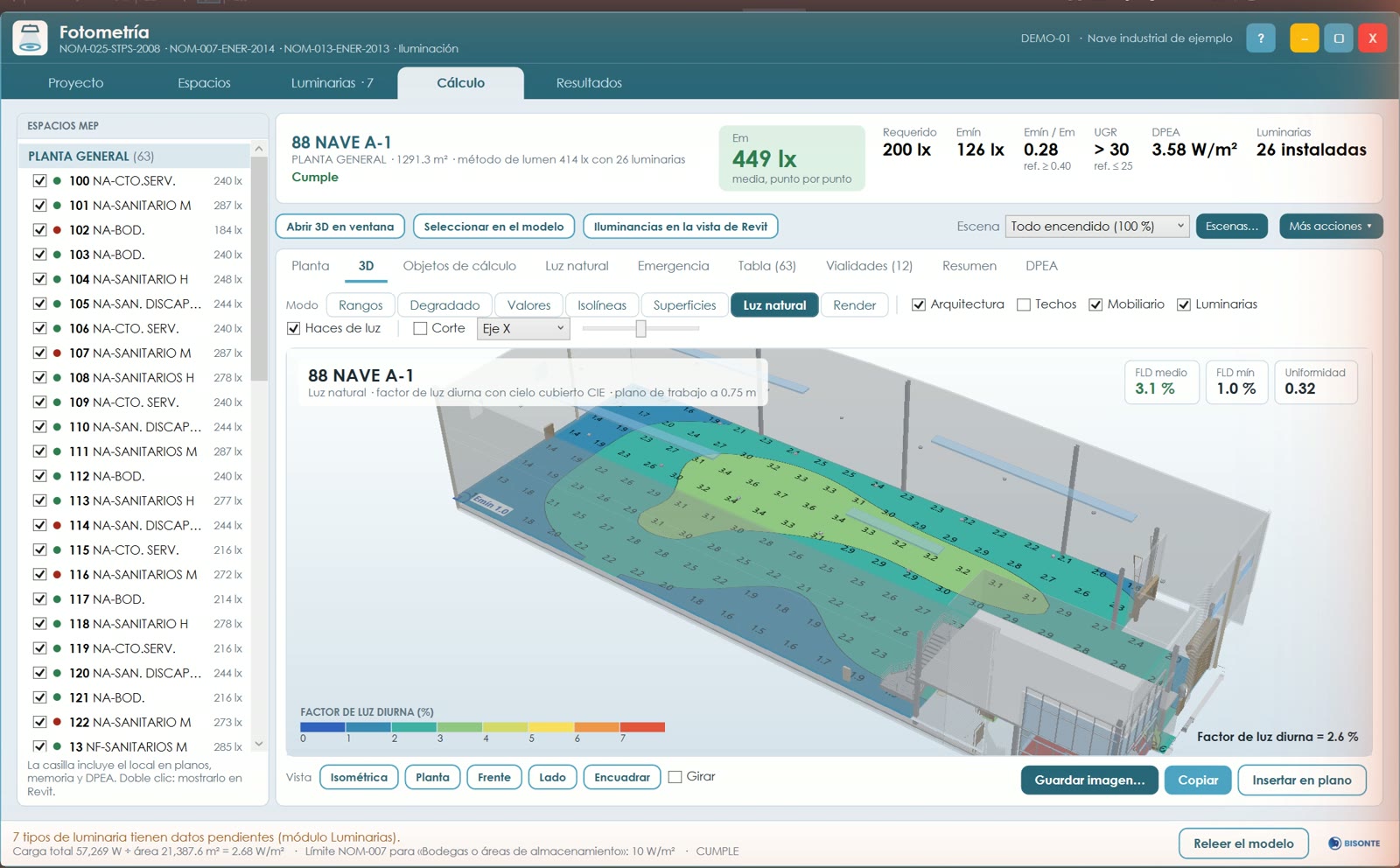The height and width of the screenshot is (868, 1400).
Task: Click the Releer el modelo button
Action: 1243,843
